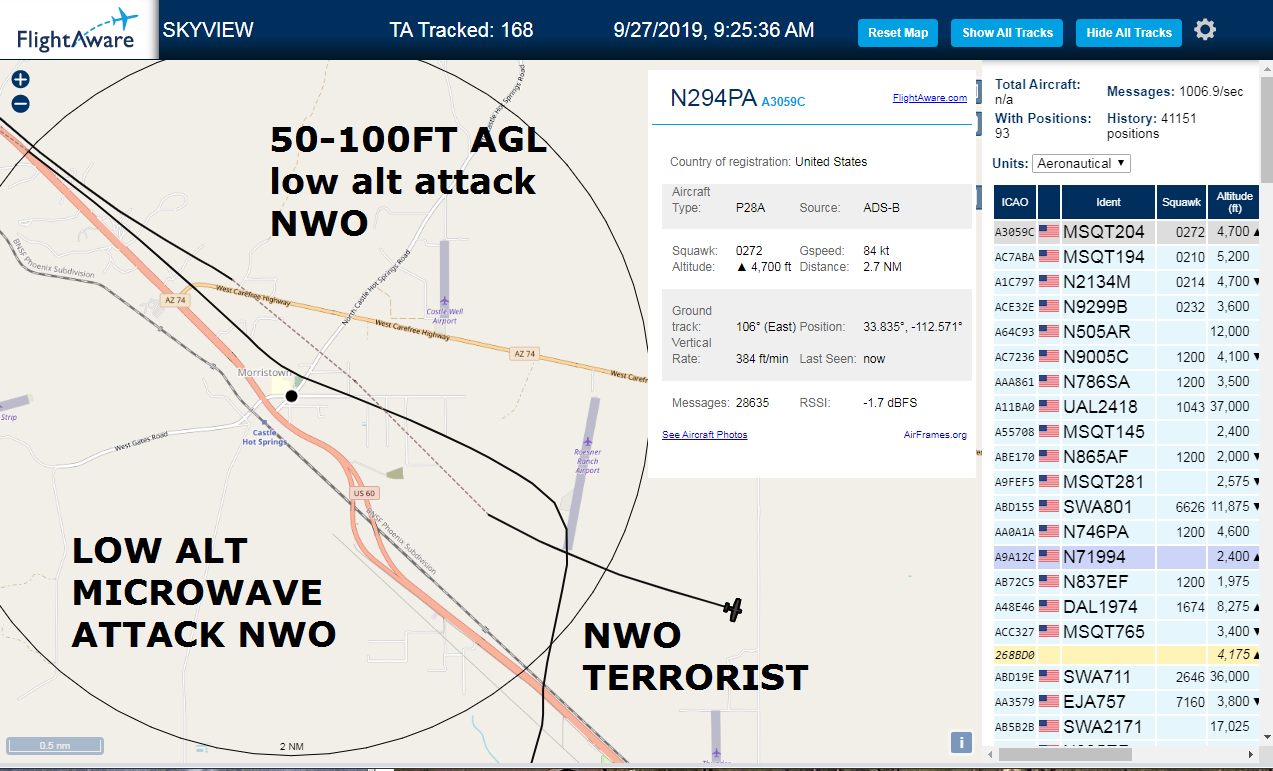
Task: Select the N837EF aircraft row
Action: click(x=1128, y=582)
